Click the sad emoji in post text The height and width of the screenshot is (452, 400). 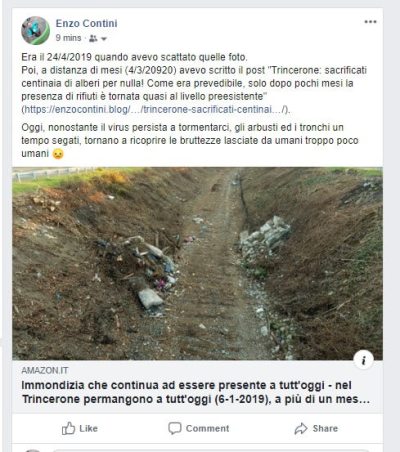point(58,154)
